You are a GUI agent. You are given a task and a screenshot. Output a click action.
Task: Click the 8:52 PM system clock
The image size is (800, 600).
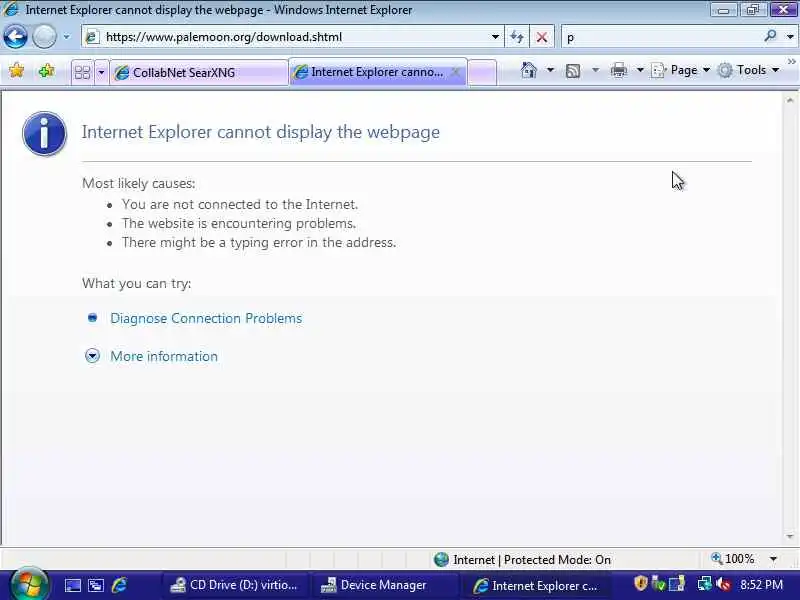(x=761, y=585)
